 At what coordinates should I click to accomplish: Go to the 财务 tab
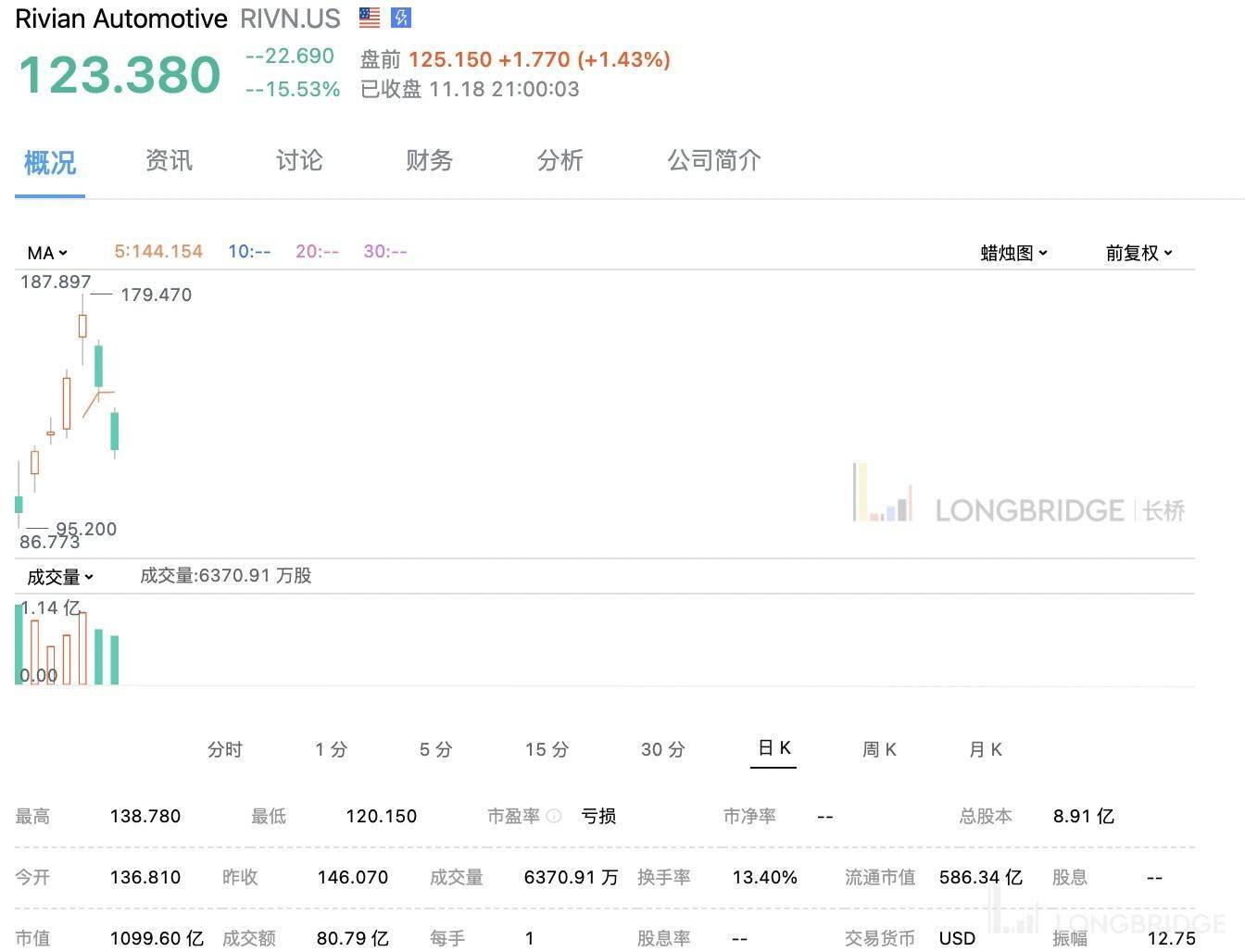(429, 161)
